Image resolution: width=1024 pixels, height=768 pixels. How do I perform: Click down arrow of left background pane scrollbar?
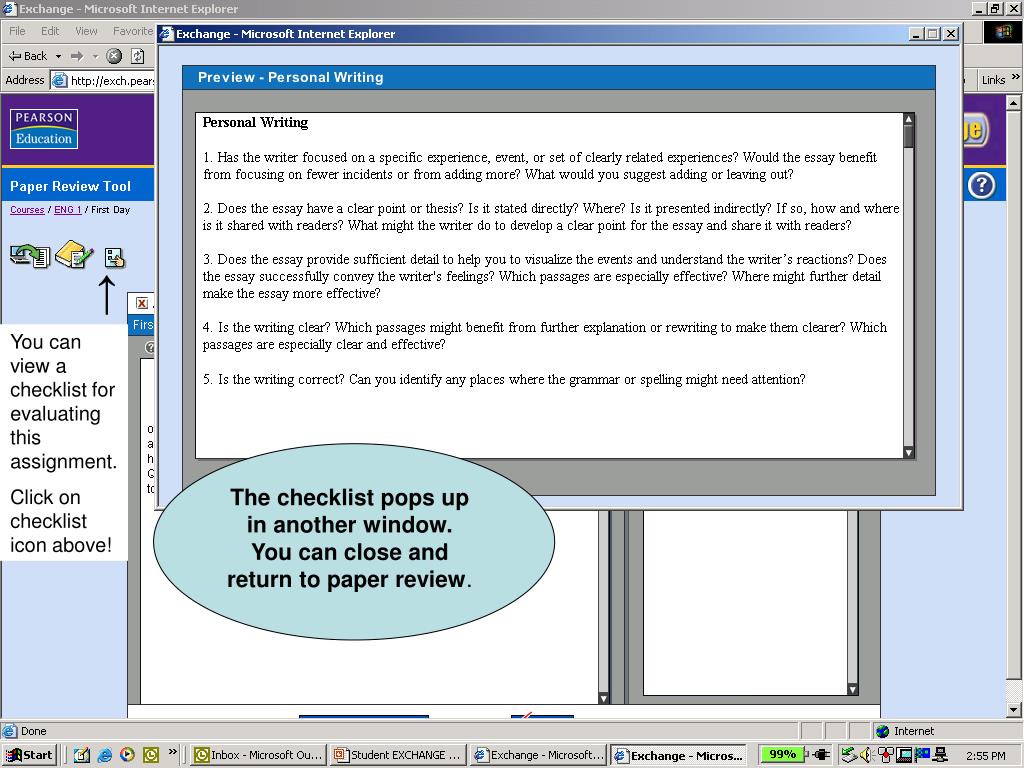point(603,698)
